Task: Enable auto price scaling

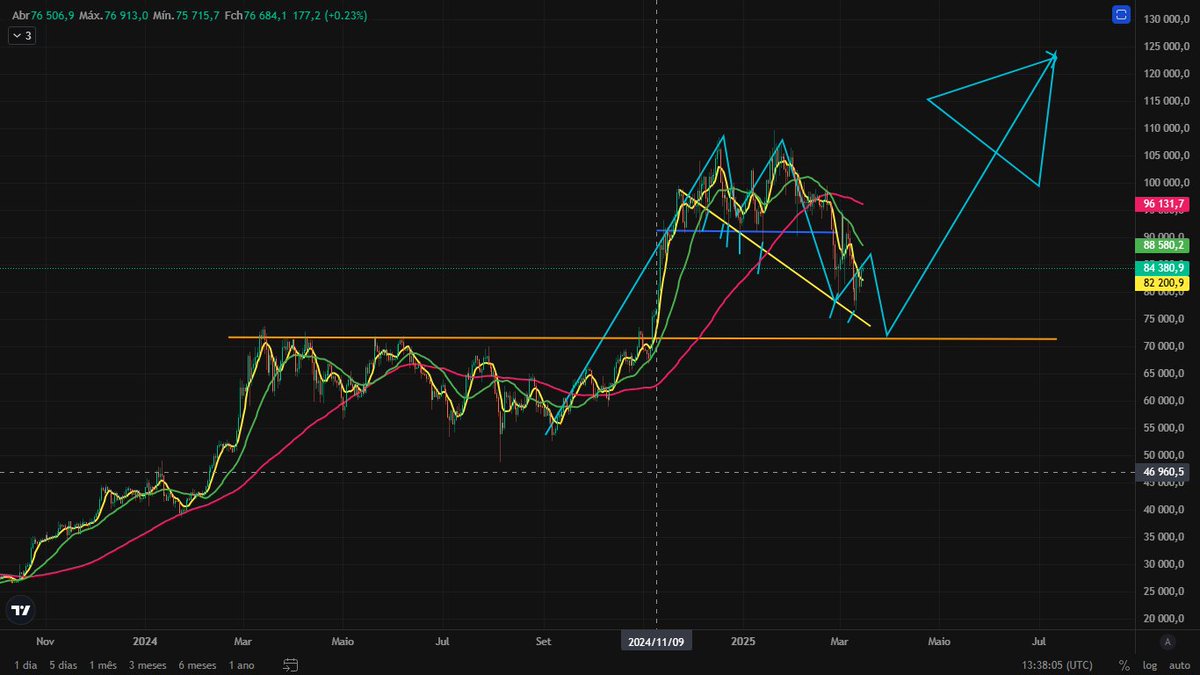Action: [1180, 663]
